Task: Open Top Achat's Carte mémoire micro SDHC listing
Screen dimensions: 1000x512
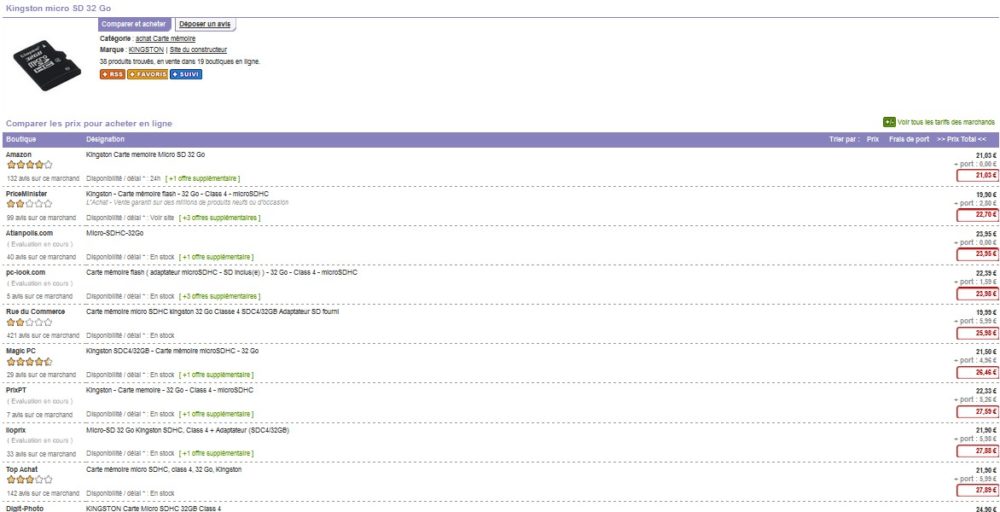Action: pos(164,469)
